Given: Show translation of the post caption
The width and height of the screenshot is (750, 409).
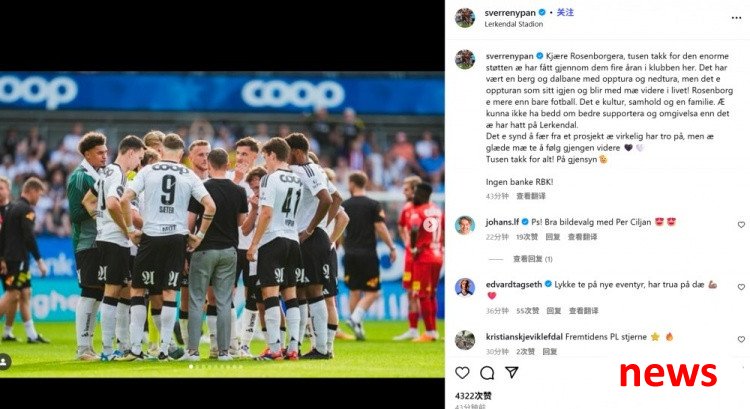Looking at the screenshot, I should click(530, 196).
